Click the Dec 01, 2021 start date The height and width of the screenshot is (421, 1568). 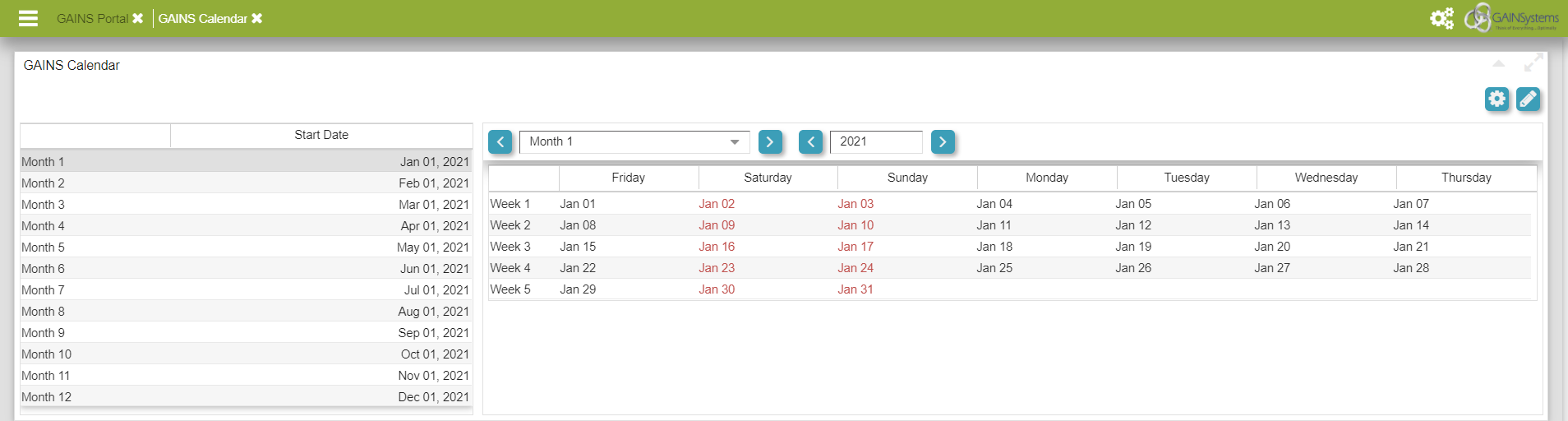point(434,397)
